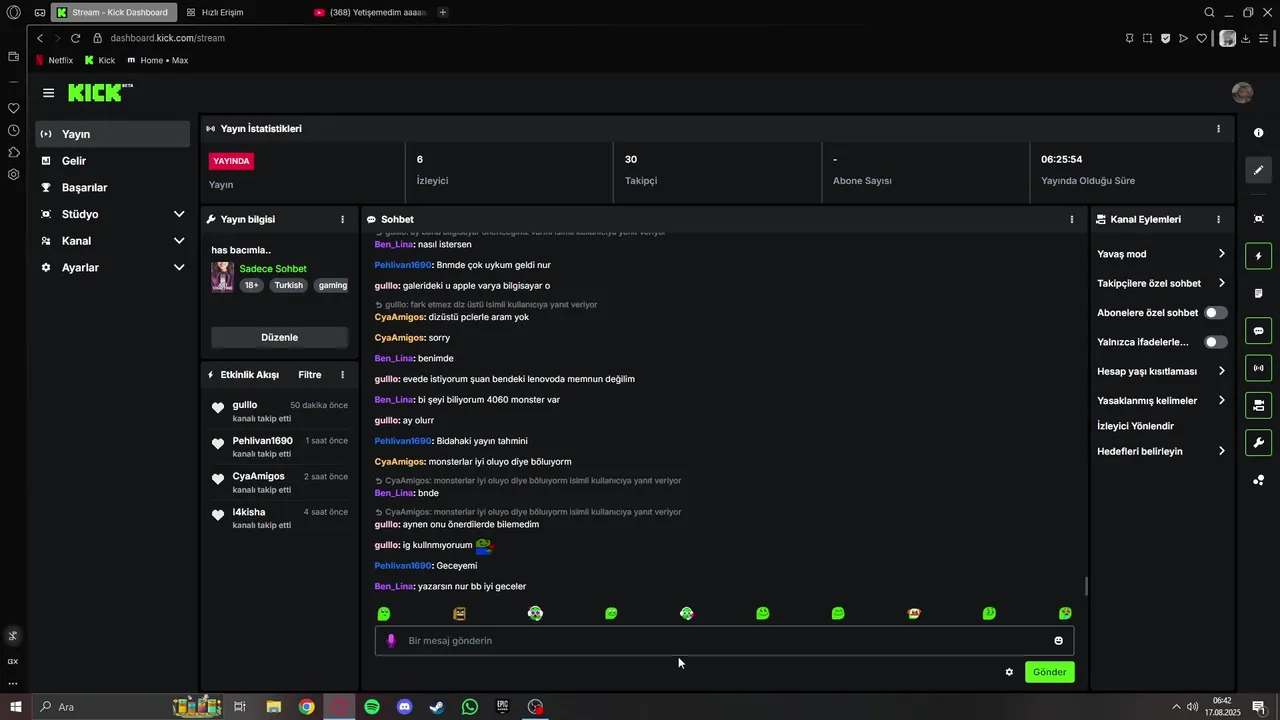Click the user avatar at top right

[1242, 93]
